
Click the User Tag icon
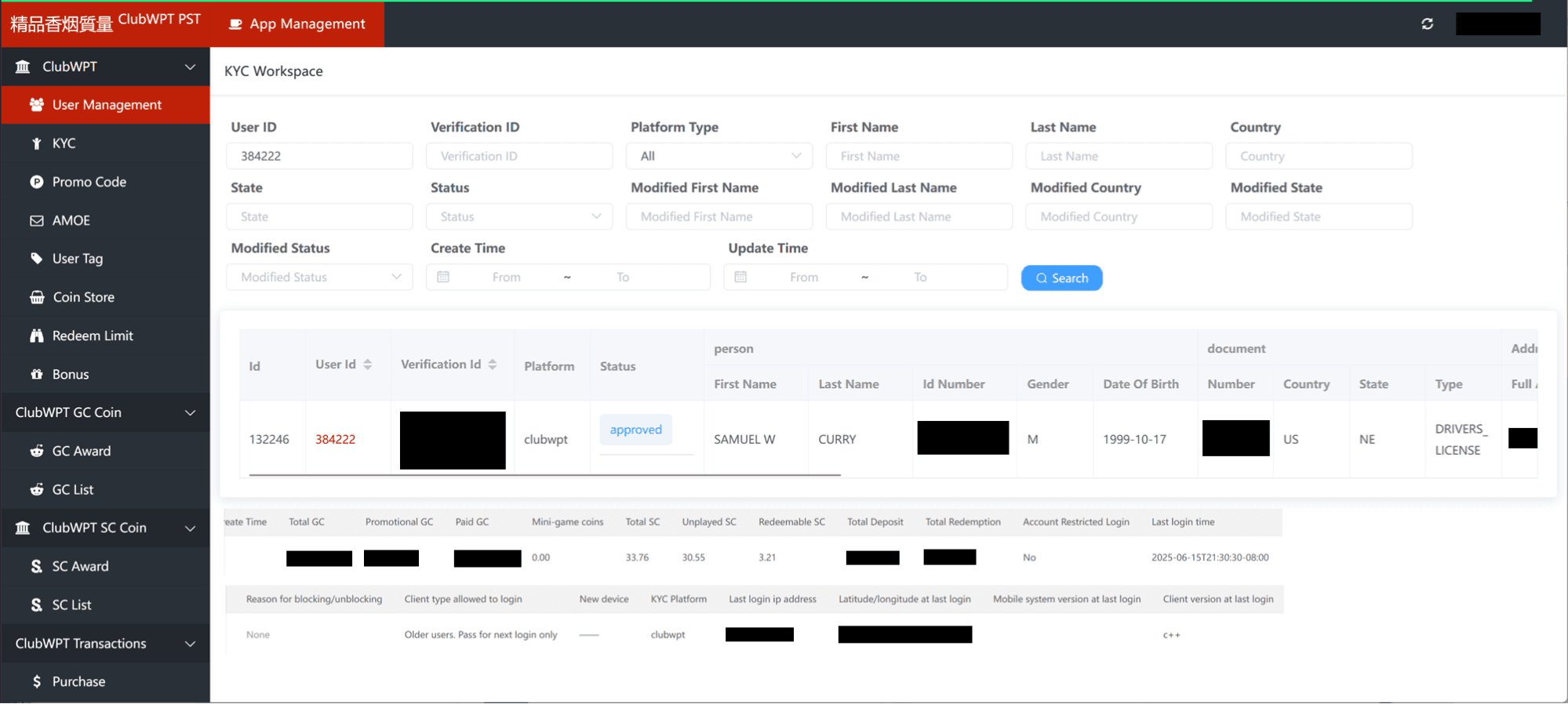pyautogui.click(x=36, y=259)
